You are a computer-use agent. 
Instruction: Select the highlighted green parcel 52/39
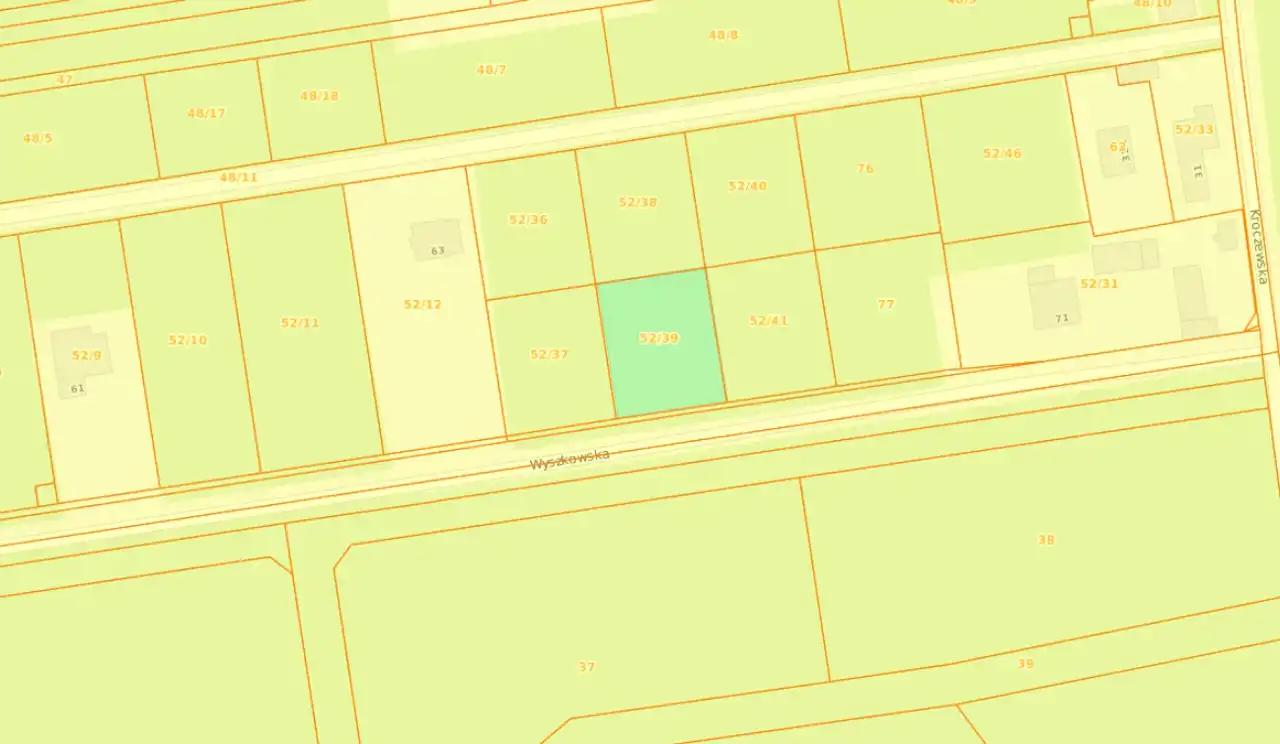(x=660, y=340)
